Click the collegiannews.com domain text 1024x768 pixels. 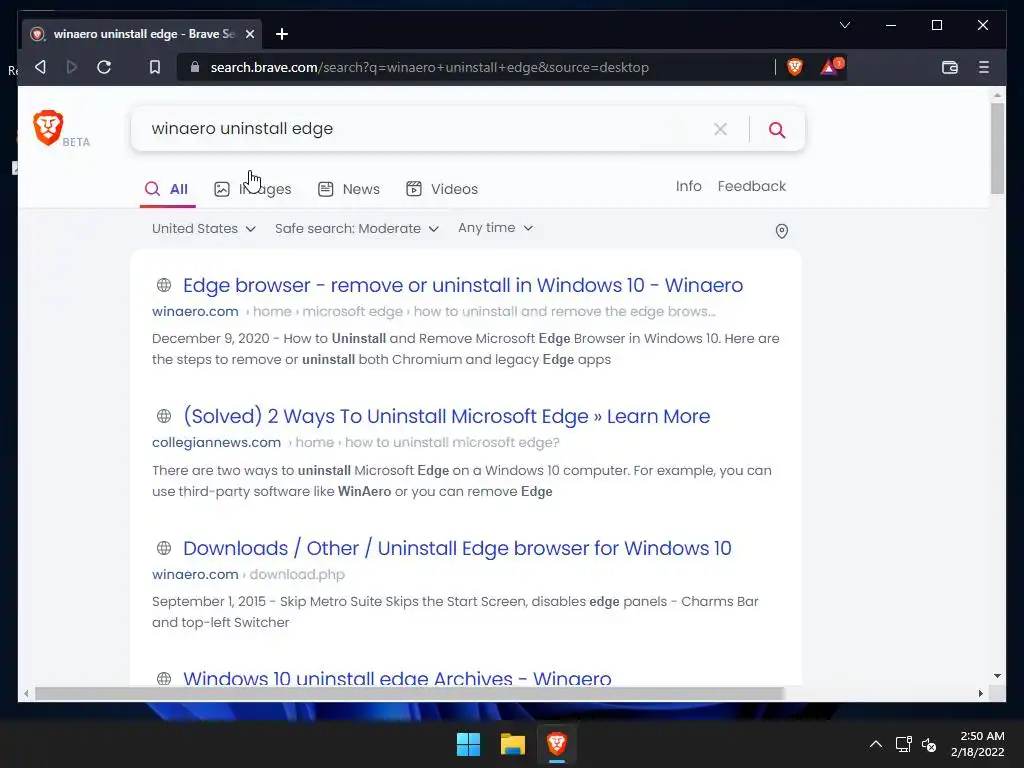216,443
